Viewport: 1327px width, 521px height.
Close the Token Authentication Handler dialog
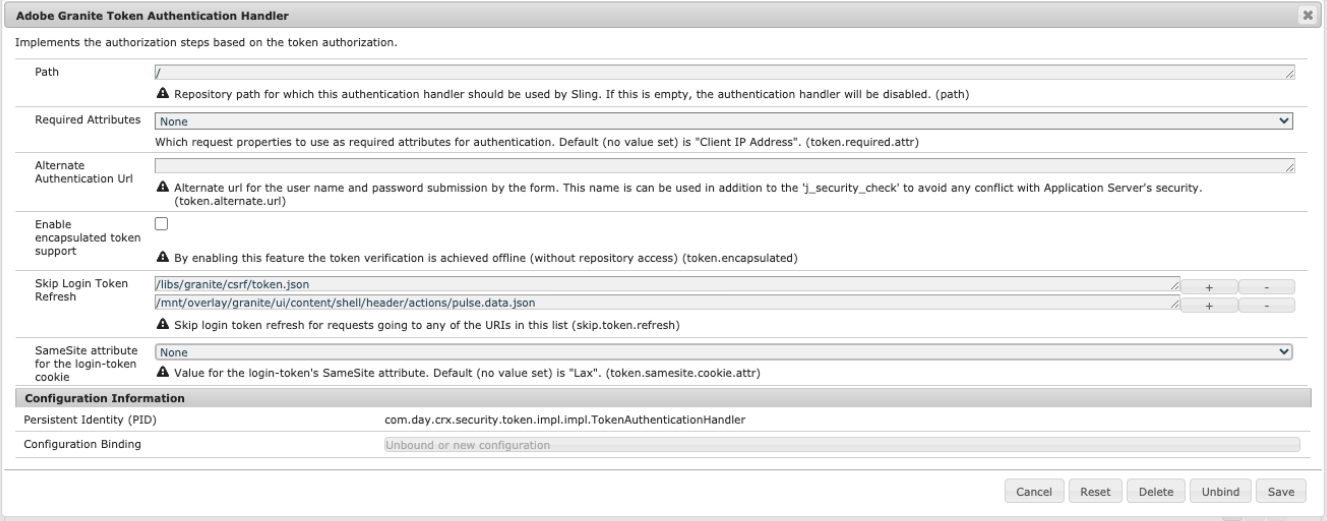(x=1306, y=15)
